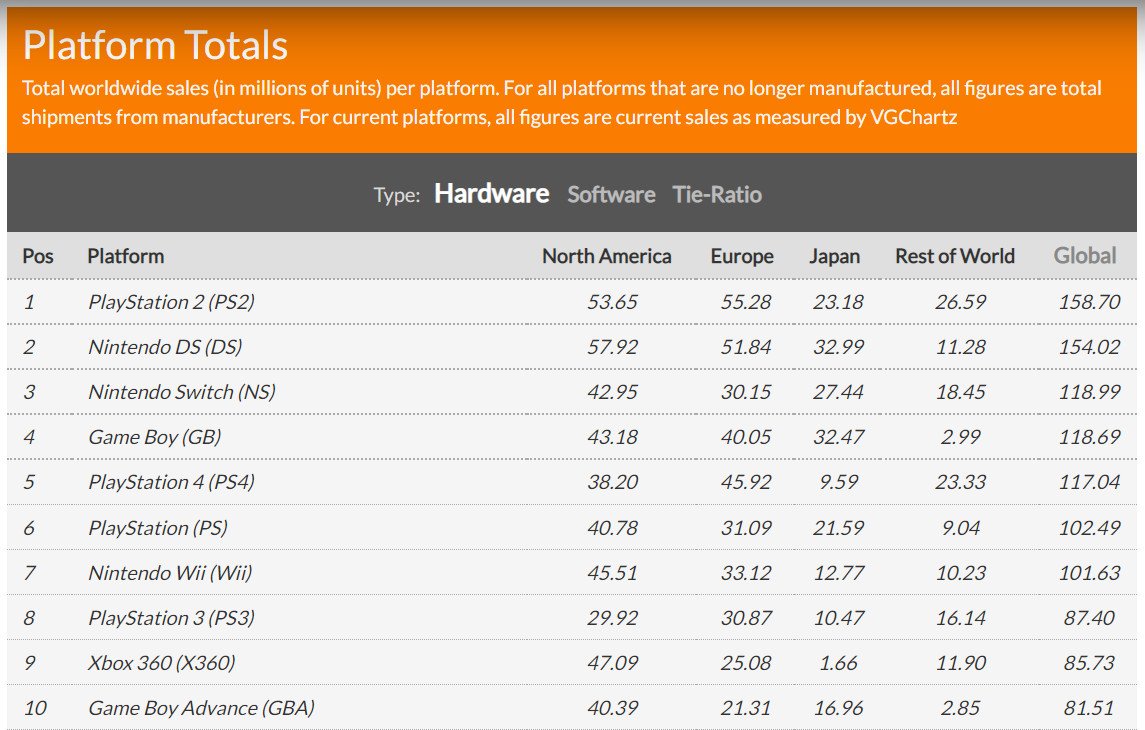Viewport: 1145px width, 730px height.
Task: Sort table by Japan column
Action: click(x=834, y=256)
